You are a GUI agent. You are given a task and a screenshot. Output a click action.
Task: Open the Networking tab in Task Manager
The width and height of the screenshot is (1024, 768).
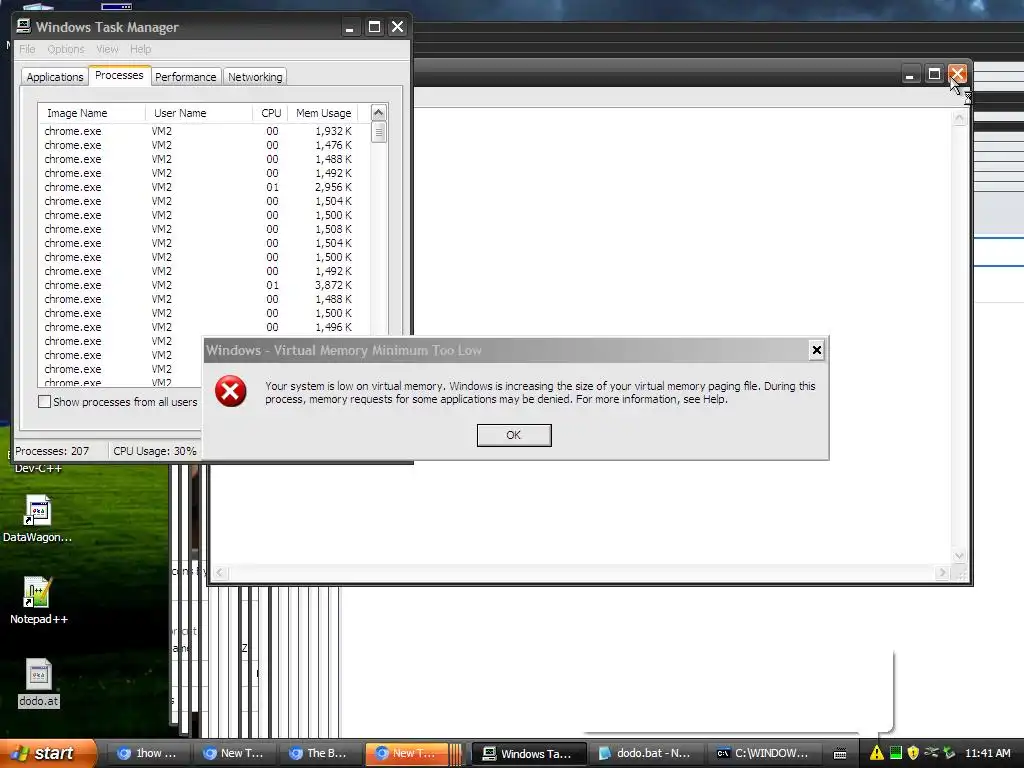tap(255, 77)
